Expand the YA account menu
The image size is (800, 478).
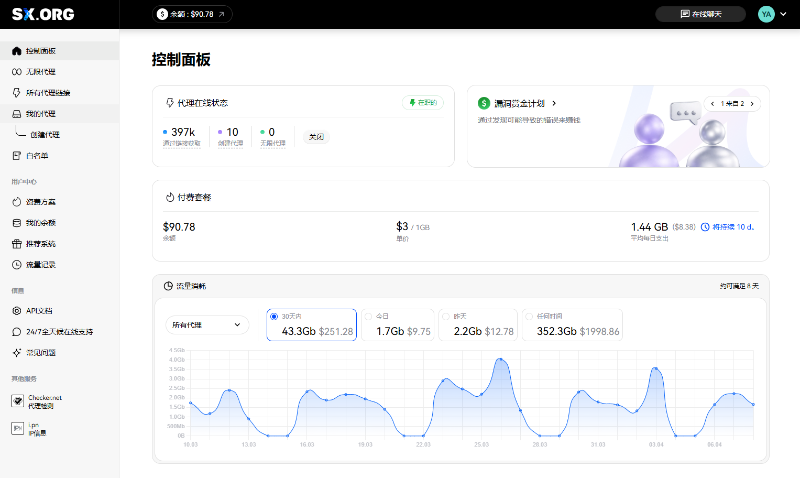coord(771,14)
